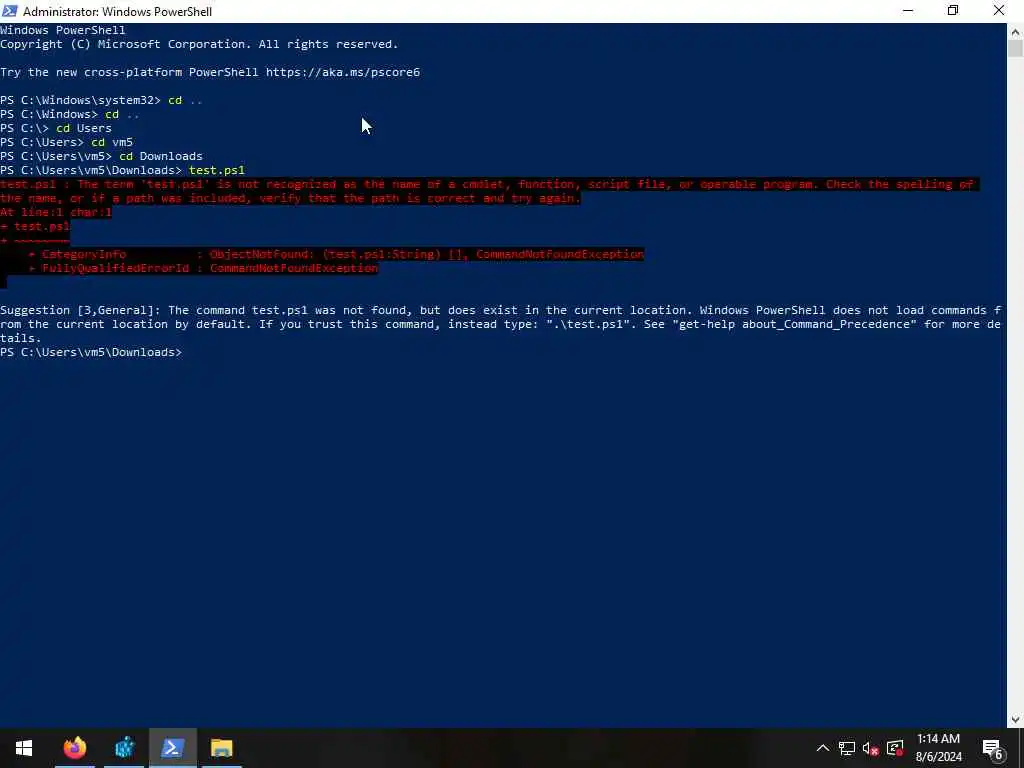Click the scrollbar up arrow
Screen dimensions: 1024x768
coord(1016,31)
